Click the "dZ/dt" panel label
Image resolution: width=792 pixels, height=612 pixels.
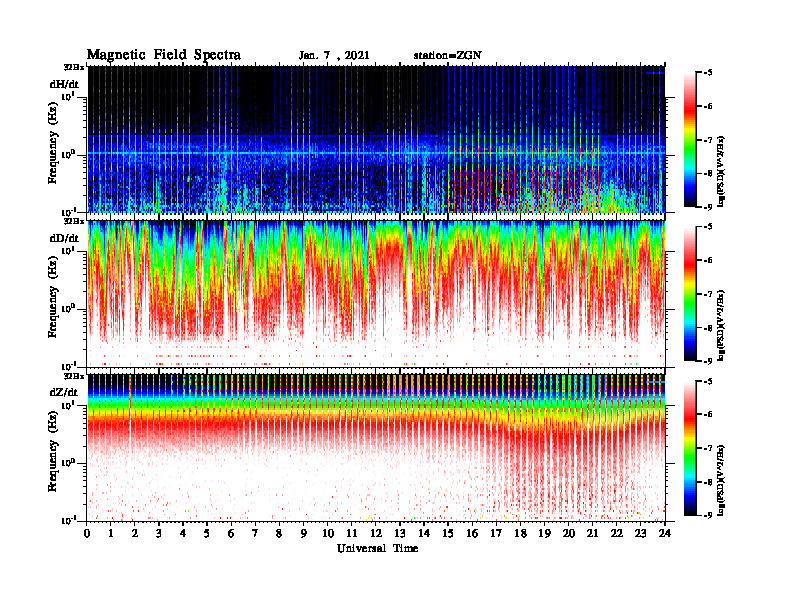(x=64, y=392)
